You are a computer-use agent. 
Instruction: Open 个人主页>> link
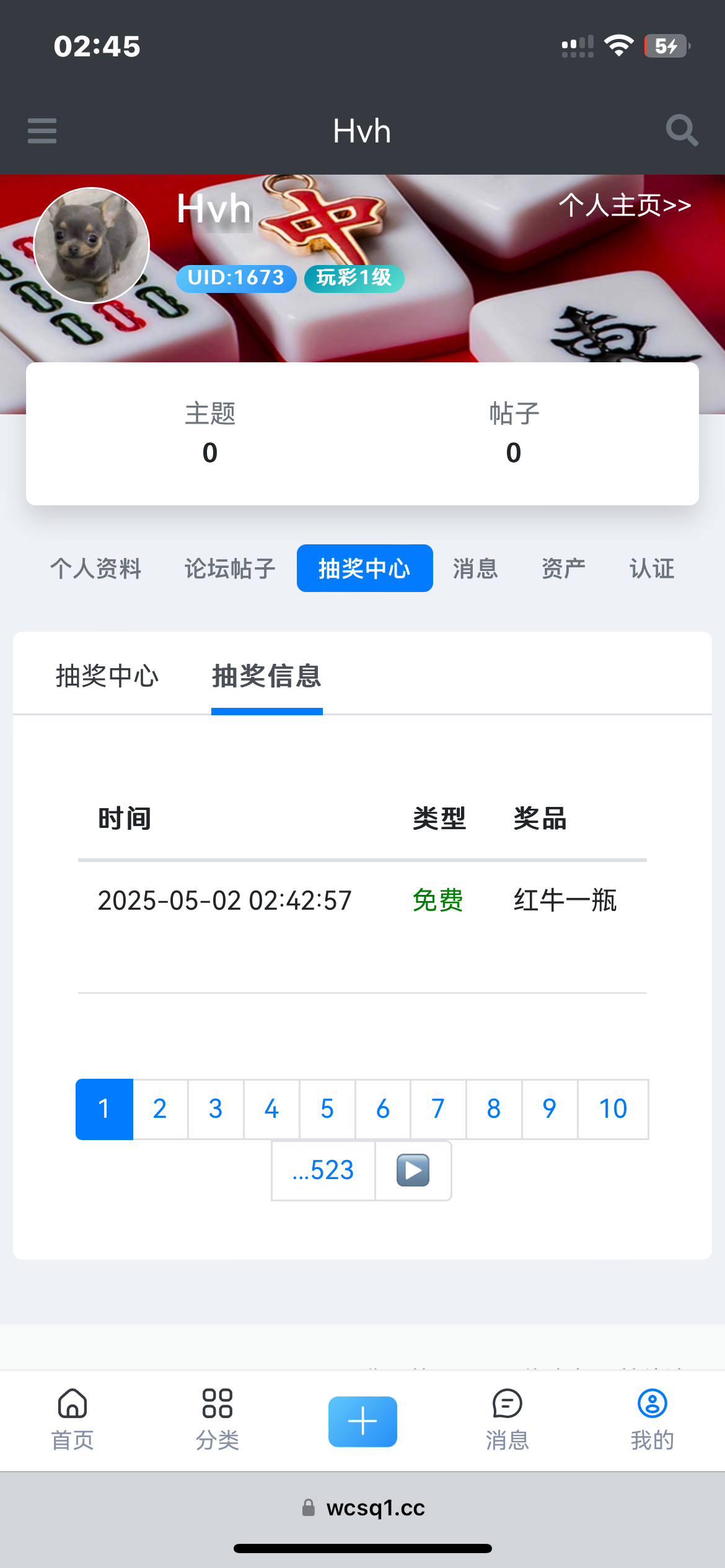coord(625,205)
